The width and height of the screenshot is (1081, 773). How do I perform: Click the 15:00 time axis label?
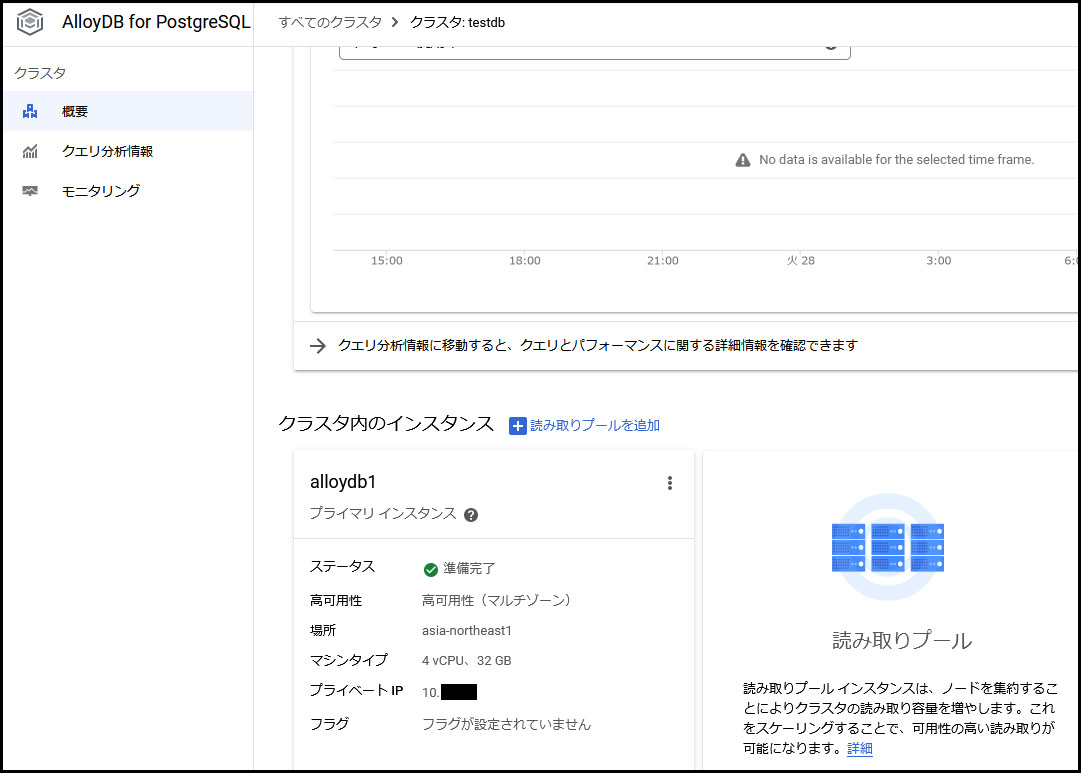387,261
